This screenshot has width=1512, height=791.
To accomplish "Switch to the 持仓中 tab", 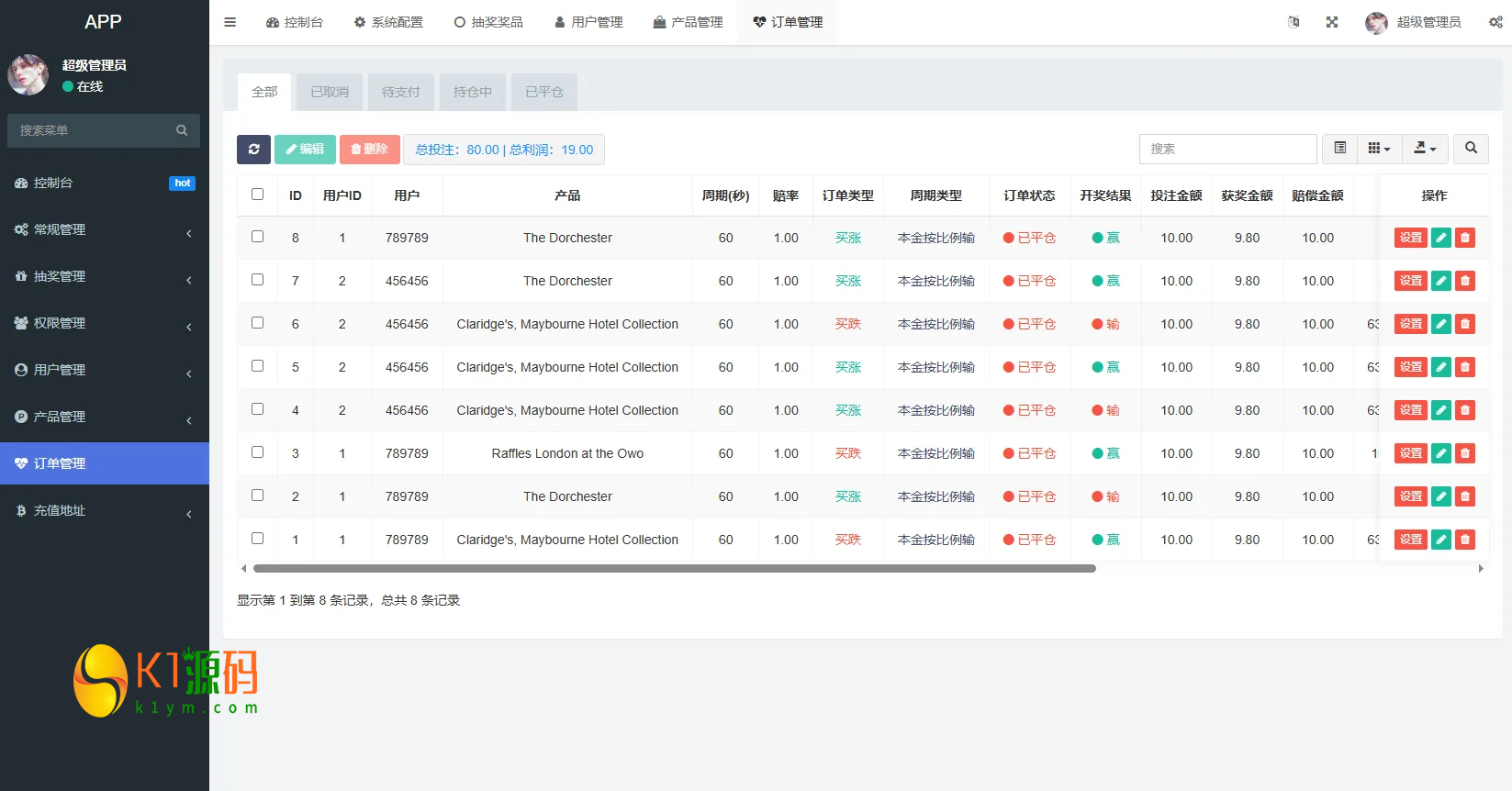I will pyautogui.click(x=473, y=92).
